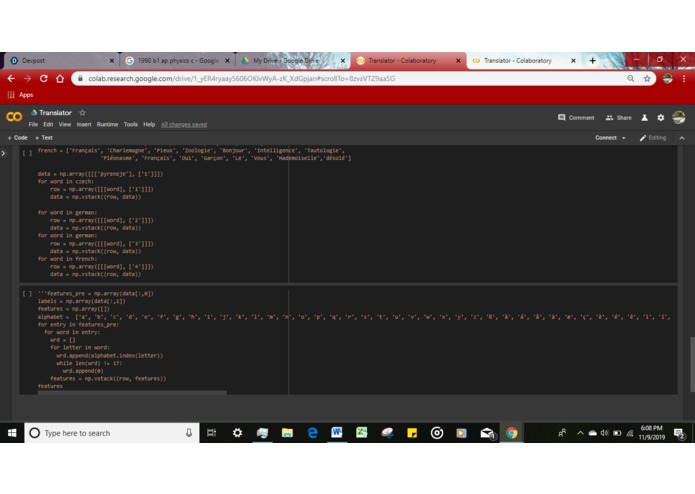695x494 pixels.
Task: Open File Explorer from the taskbar
Action: (287, 433)
